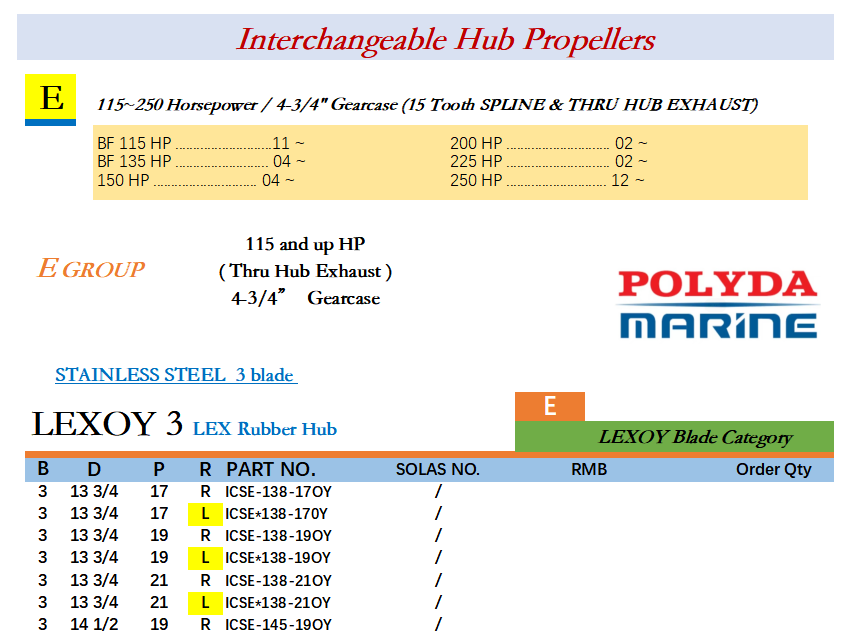Click part number ICSE-138-21OY

click(x=278, y=581)
